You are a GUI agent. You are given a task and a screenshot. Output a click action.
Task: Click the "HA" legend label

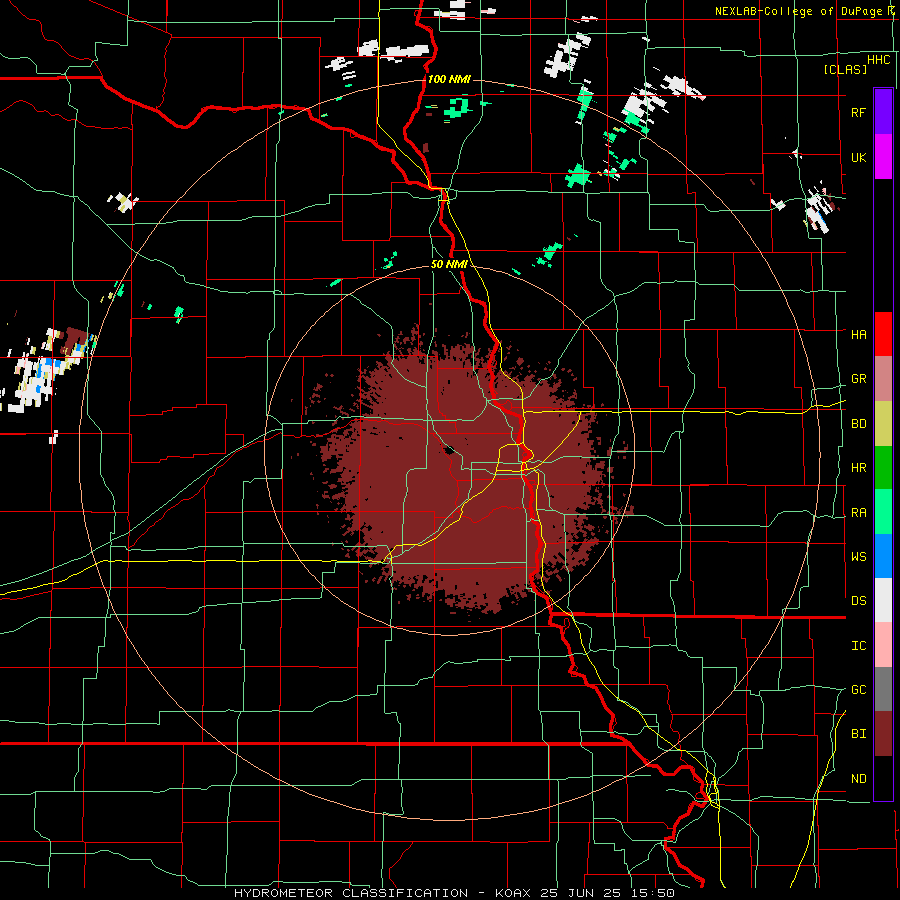(858, 334)
